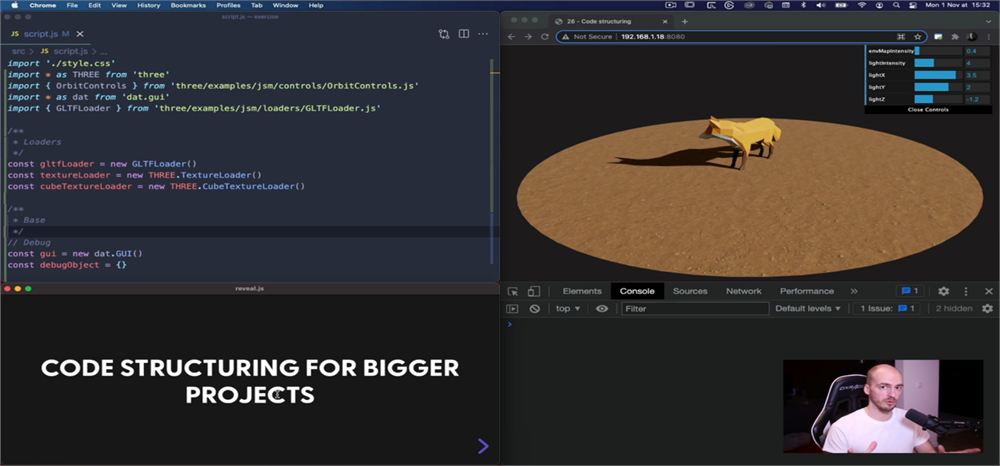Open Chrome extensions puzzle icon
This screenshot has width=1000, height=466.
(957, 37)
